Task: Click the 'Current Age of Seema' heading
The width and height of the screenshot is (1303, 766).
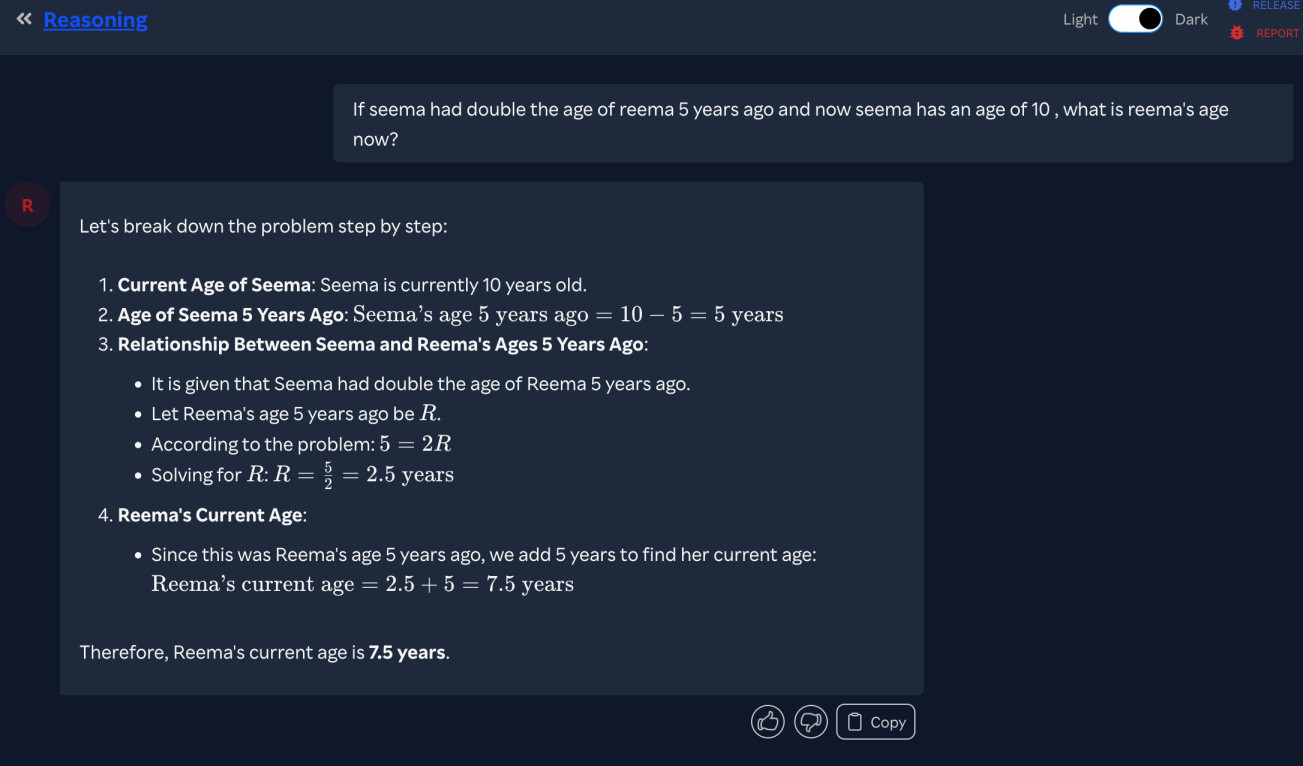Action: pos(214,285)
